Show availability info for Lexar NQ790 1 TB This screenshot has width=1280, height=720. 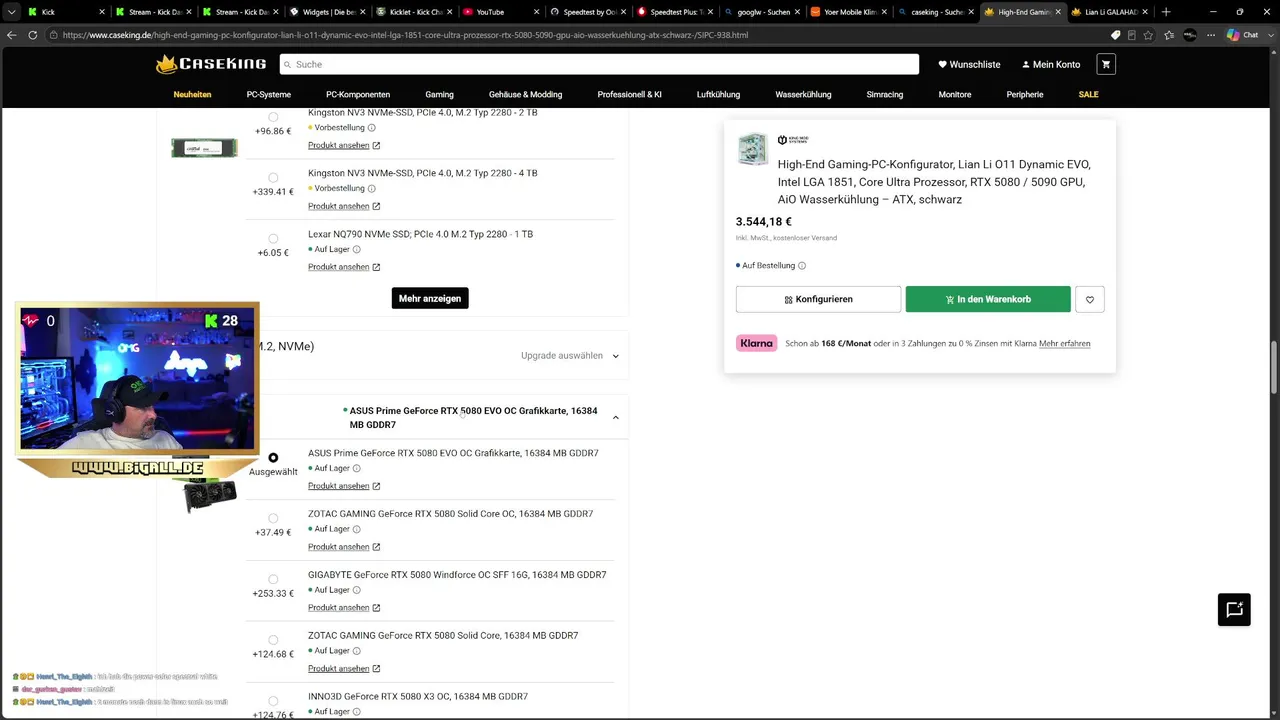point(356,249)
